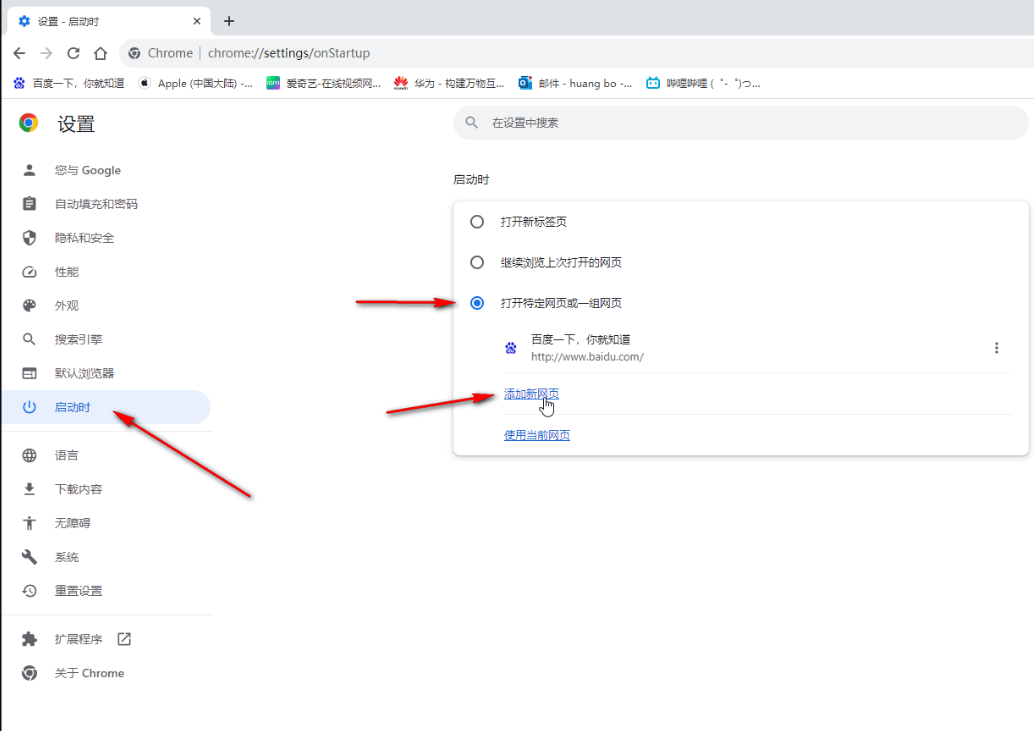Click the speedometer icon for 性能

[29, 272]
